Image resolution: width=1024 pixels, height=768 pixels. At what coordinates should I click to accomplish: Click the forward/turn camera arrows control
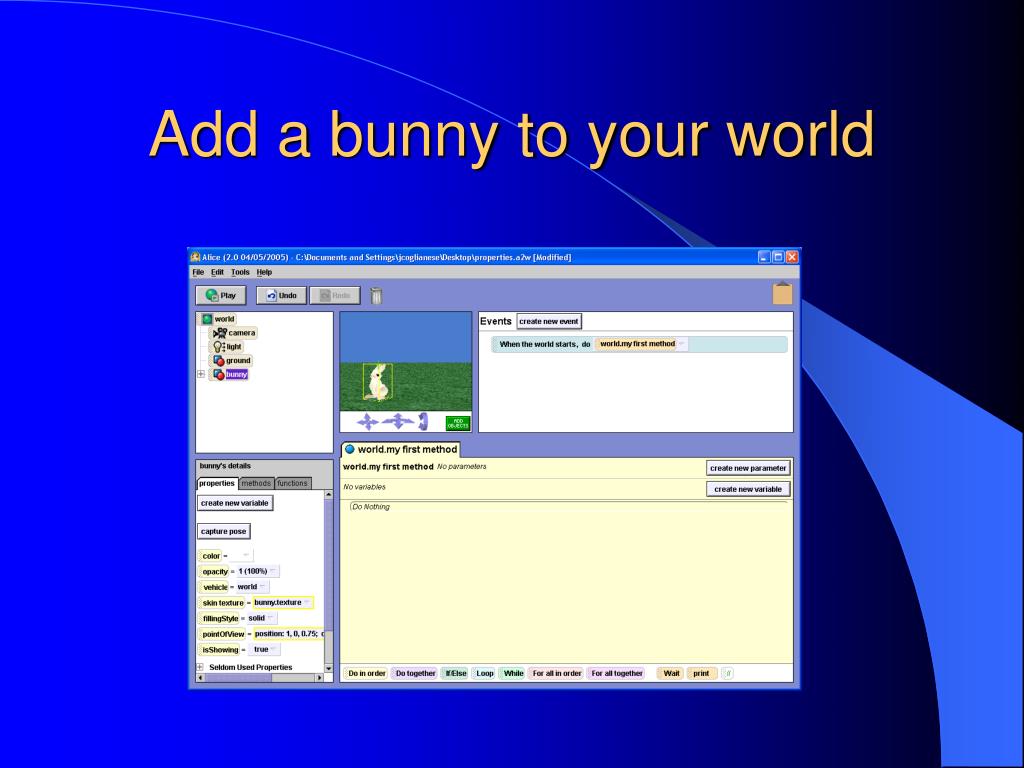pos(398,422)
